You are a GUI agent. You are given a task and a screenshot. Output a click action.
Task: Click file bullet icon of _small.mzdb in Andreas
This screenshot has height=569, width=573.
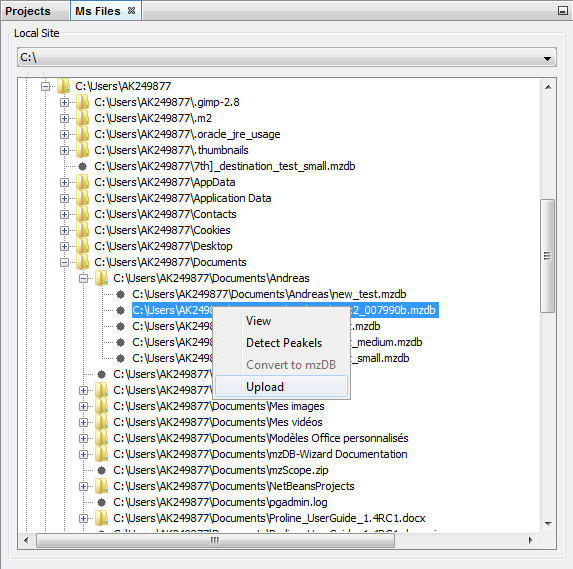[x=121, y=358]
